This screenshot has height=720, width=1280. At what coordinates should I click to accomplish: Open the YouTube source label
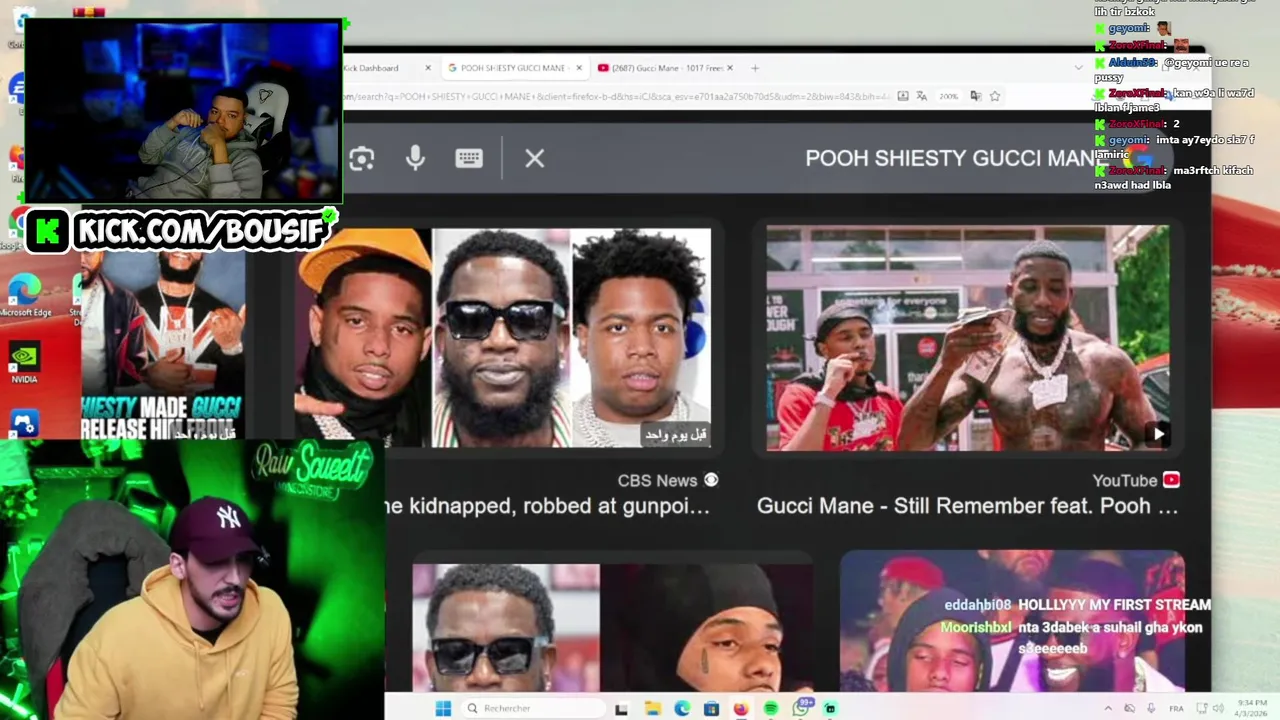[x=1135, y=480]
